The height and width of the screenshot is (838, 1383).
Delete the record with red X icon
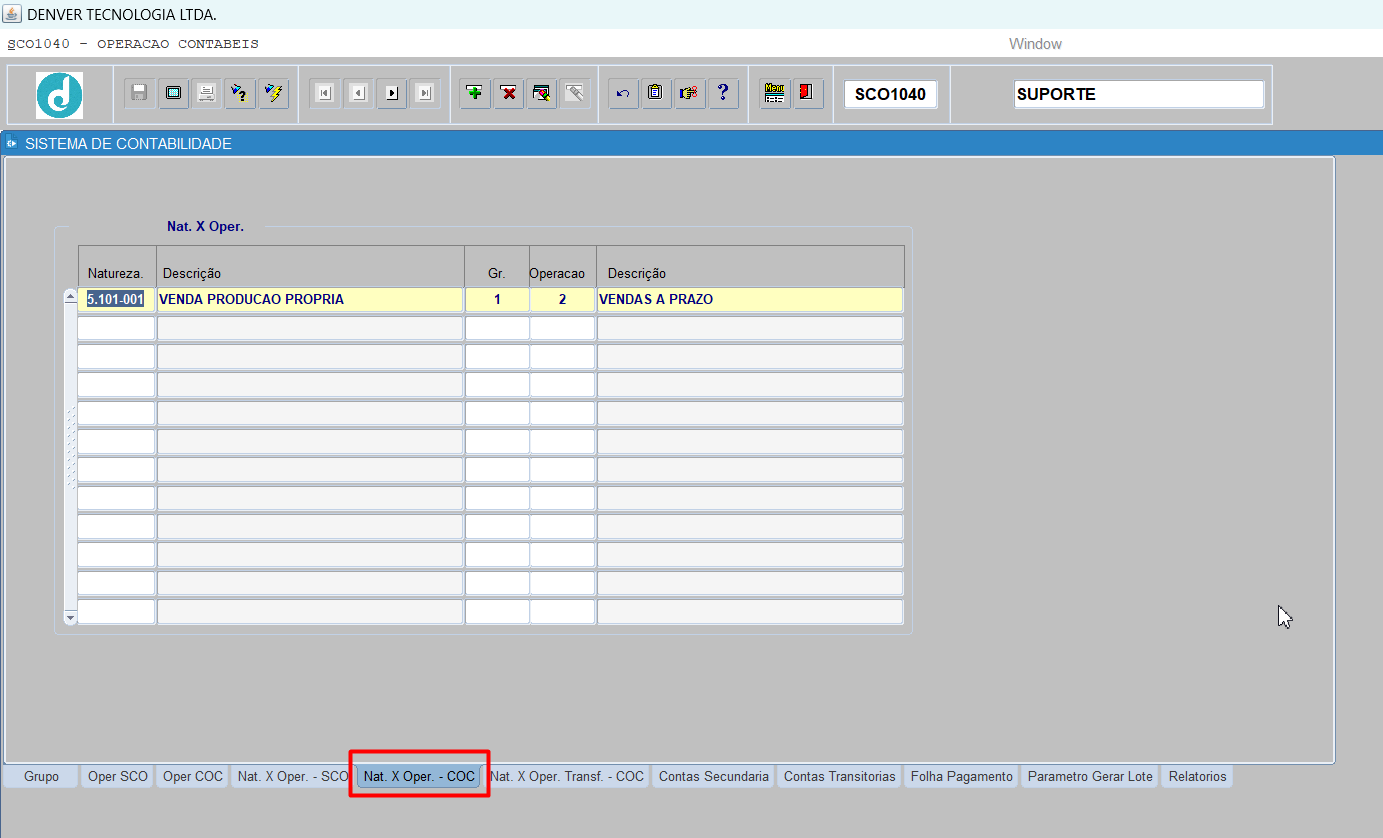(x=509, y=93)
